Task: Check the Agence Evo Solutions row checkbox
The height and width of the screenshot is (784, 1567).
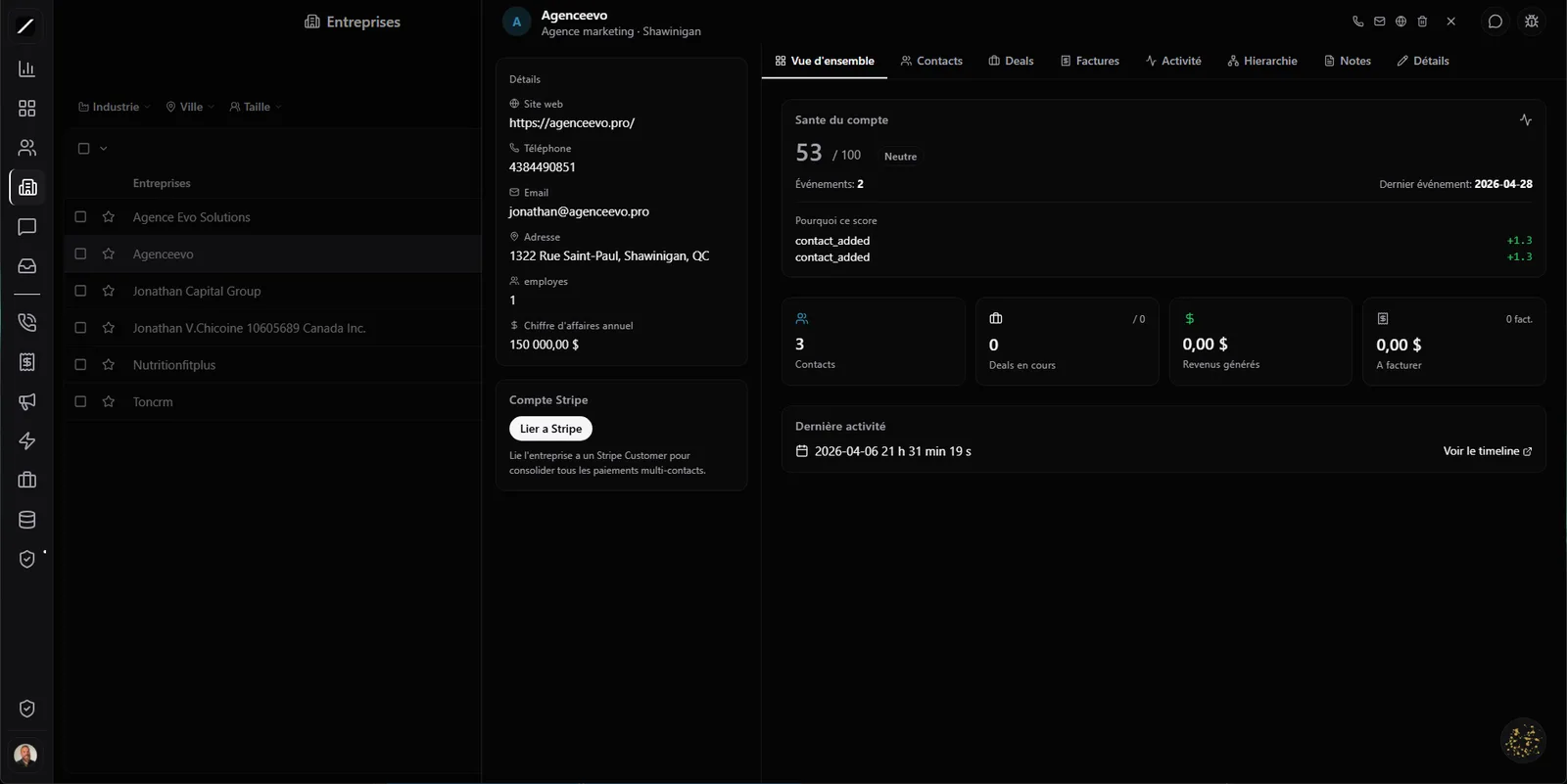Action: (x=80, y=217)
